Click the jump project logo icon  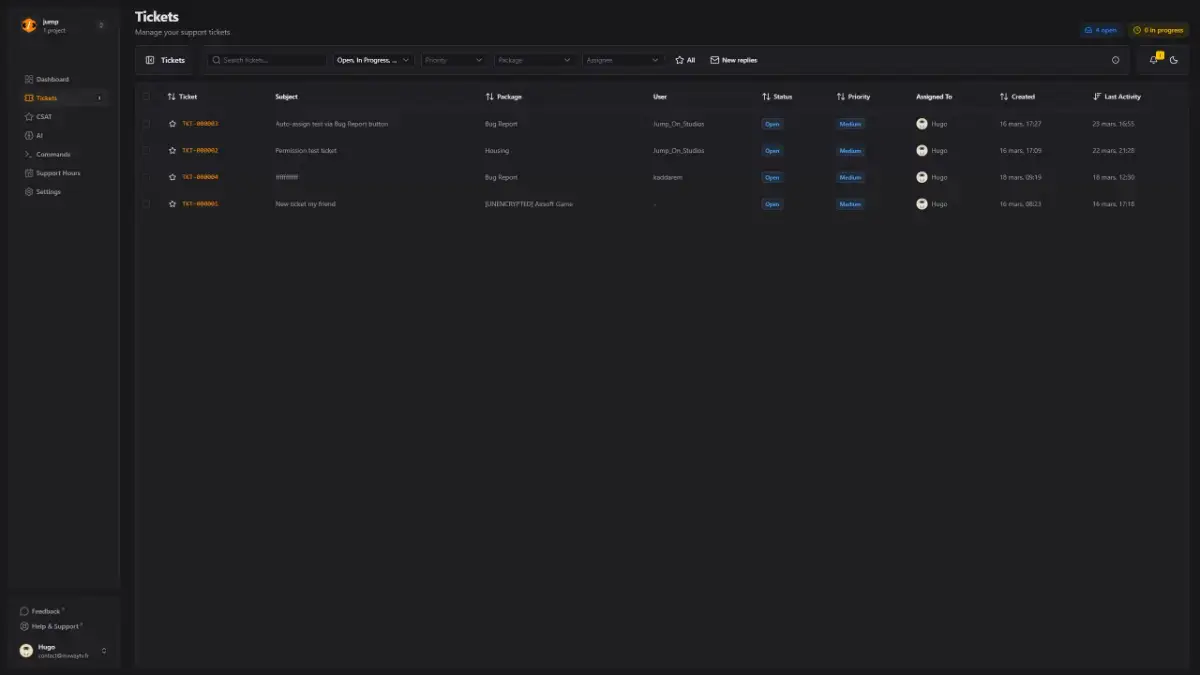click(29, 26)
